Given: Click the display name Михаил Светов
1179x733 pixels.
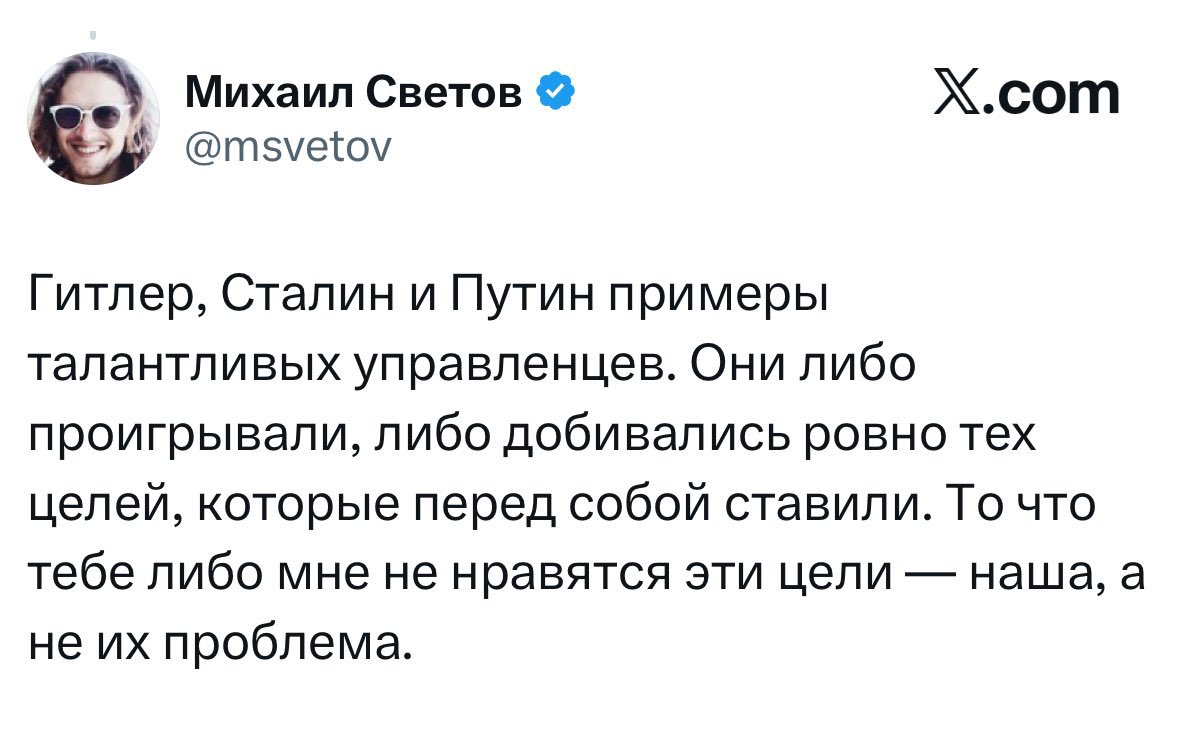Looking at the screenshot, I should pyautogui.click(x=356, y=96).
